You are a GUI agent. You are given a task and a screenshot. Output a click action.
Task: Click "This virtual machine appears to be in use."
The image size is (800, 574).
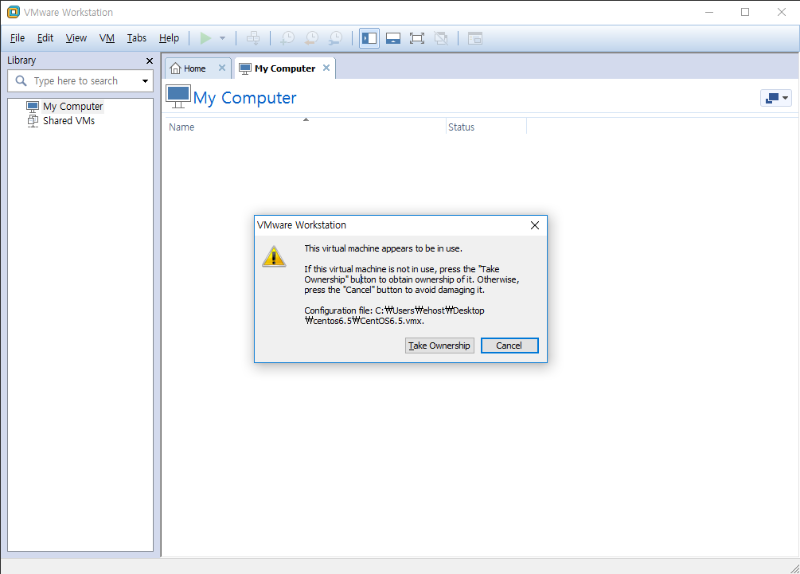(x=383, y=248)
